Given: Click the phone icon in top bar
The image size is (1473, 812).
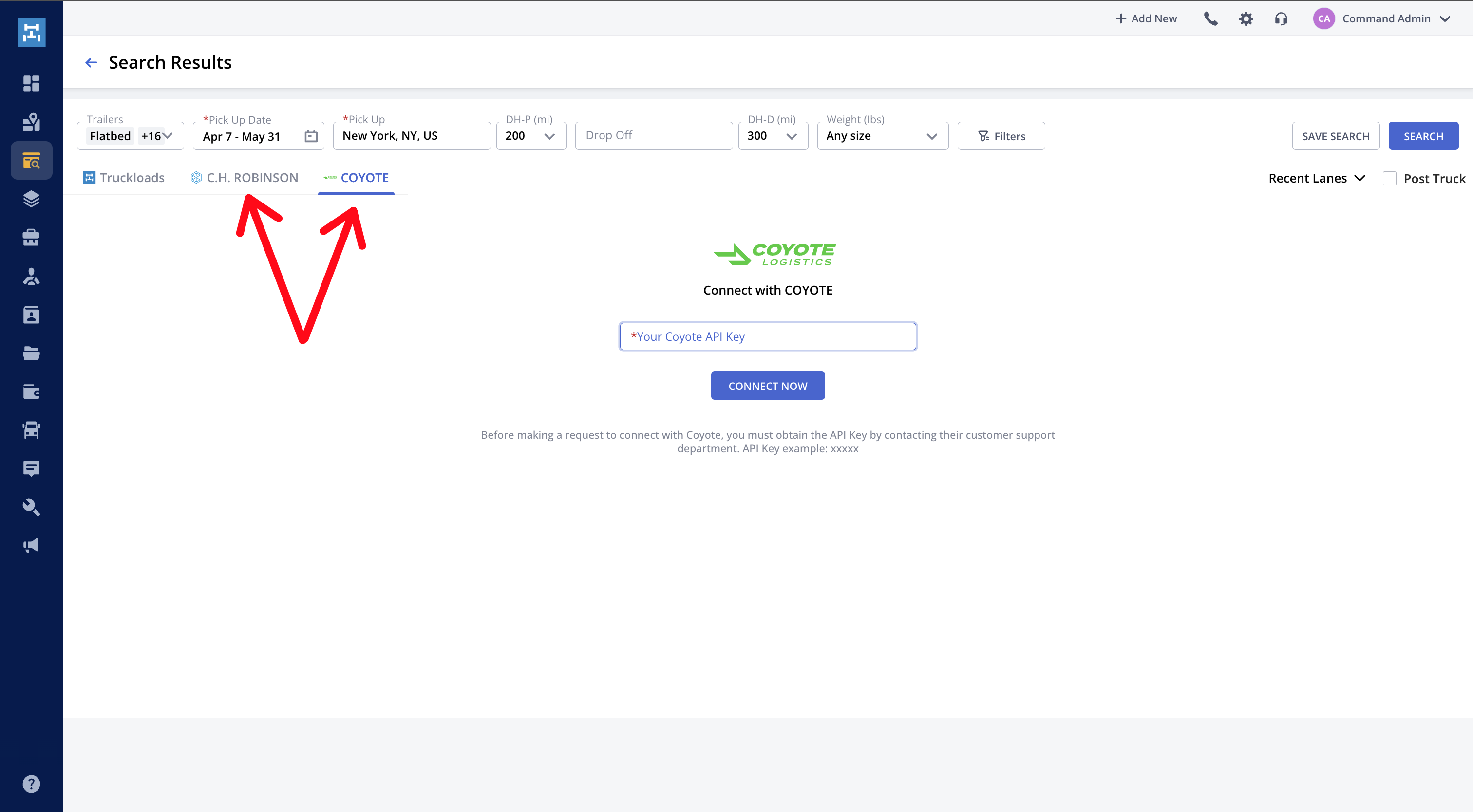Looking at the screenshot, I should [1211, 19].
